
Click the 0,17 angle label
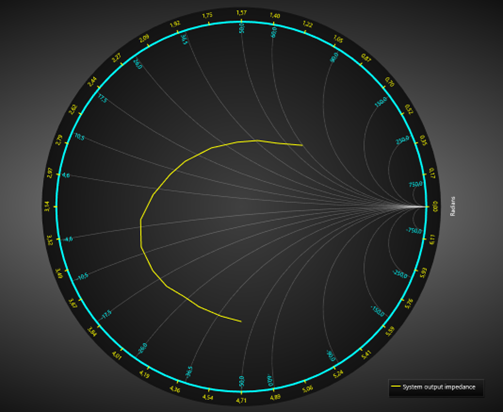[432, 173]
